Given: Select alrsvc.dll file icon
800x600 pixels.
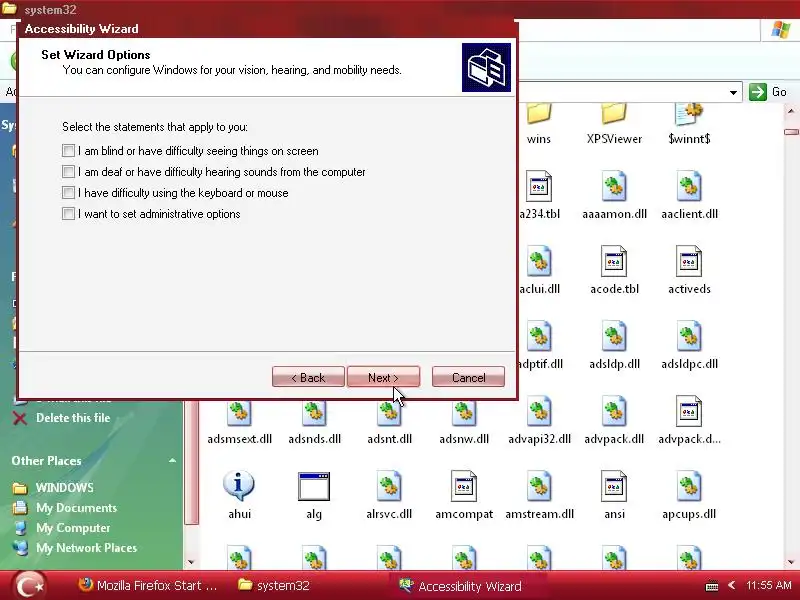Looking at the screenshot, I should point(389,486).
